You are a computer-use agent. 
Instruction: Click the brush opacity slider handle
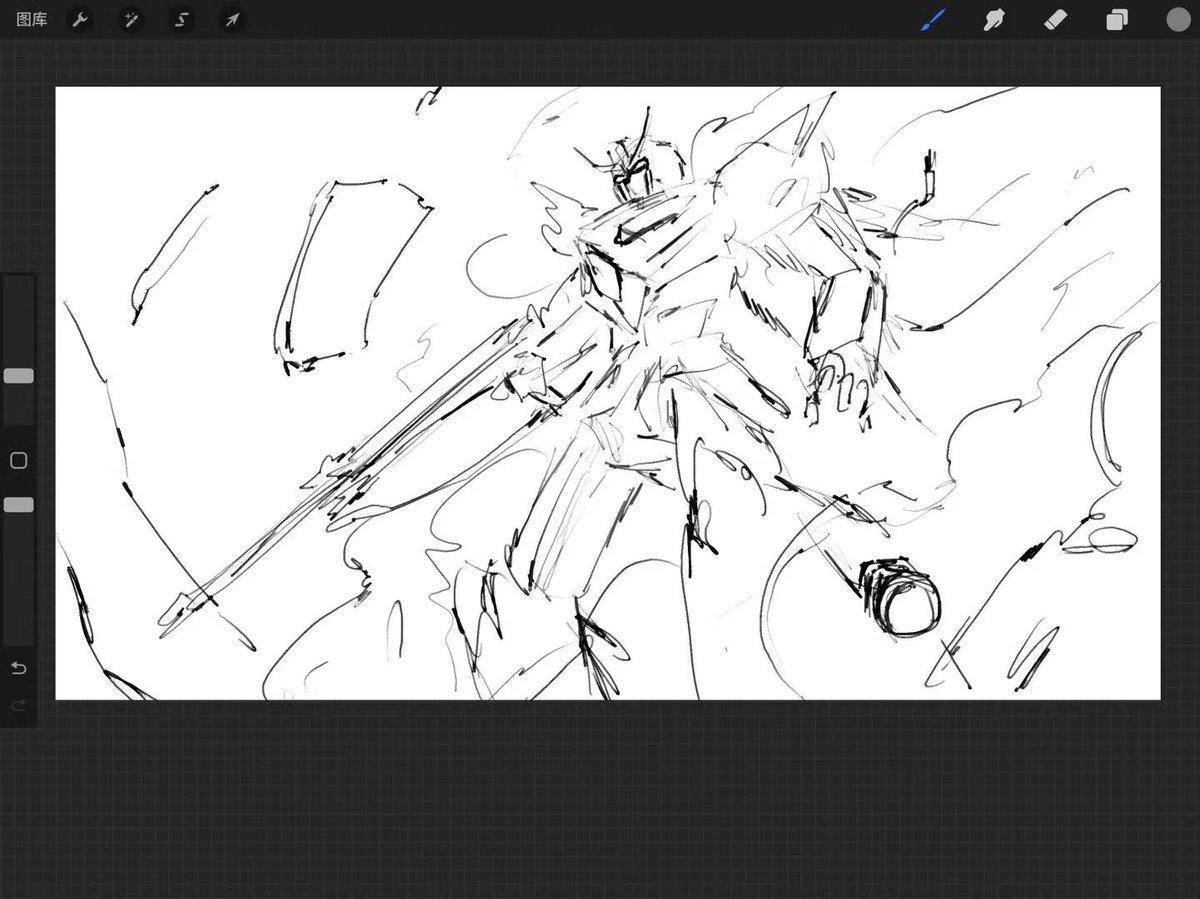tap(18, 505)
